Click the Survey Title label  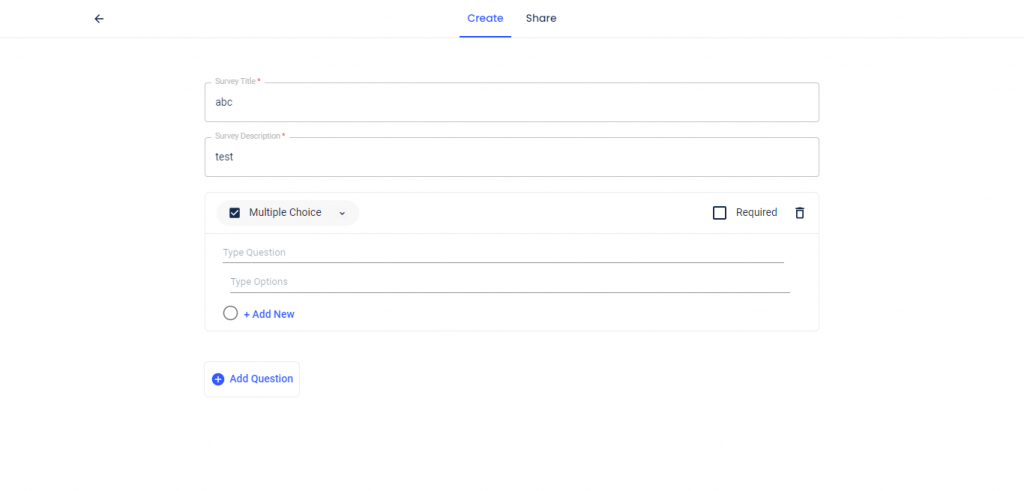click(238, 81)
